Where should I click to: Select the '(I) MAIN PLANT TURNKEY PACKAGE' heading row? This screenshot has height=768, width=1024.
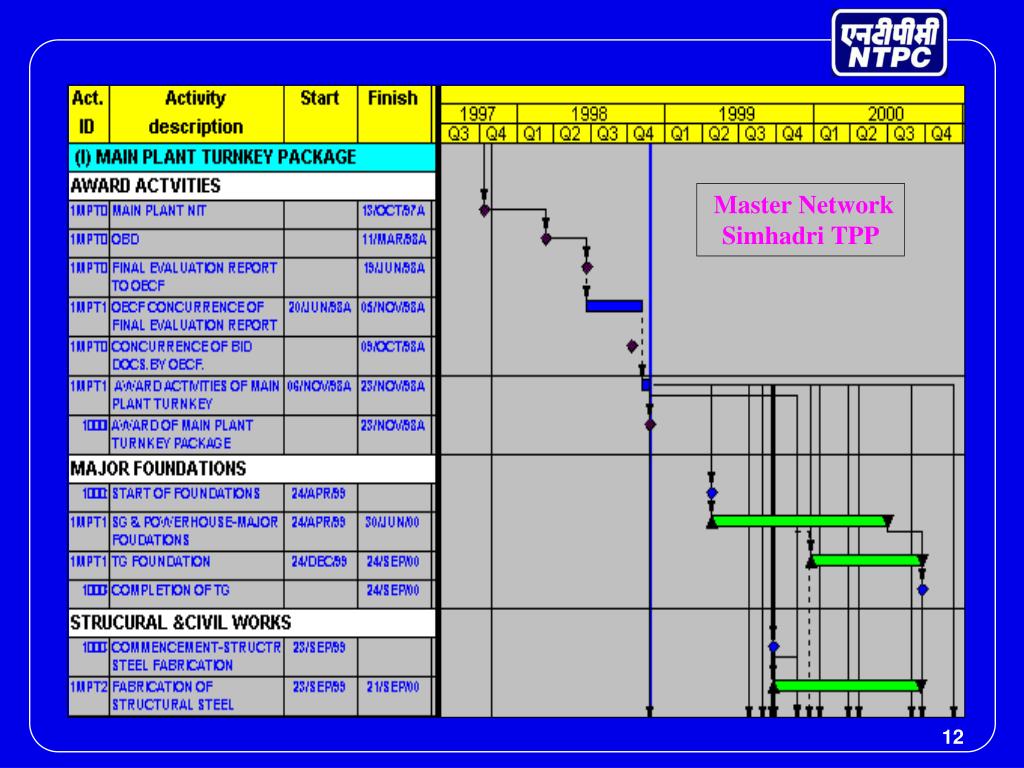252,157
